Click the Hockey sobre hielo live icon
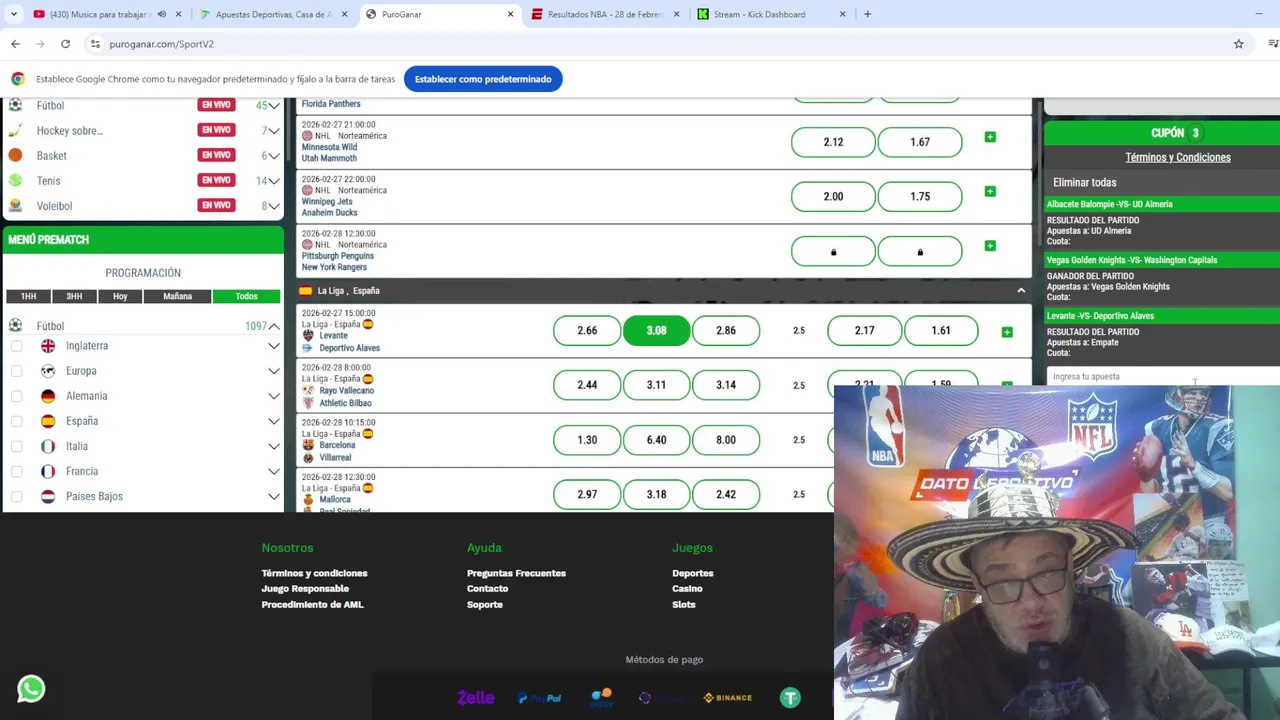 coord(15,130)
